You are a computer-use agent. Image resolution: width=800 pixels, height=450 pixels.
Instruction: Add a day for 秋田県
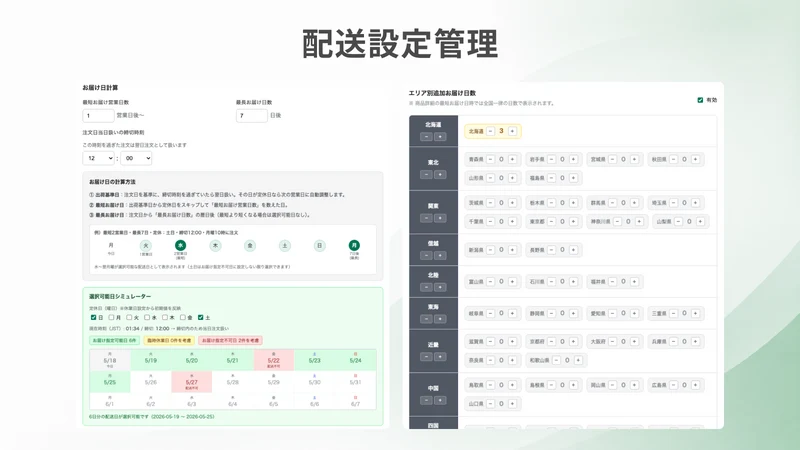(695, 159)
